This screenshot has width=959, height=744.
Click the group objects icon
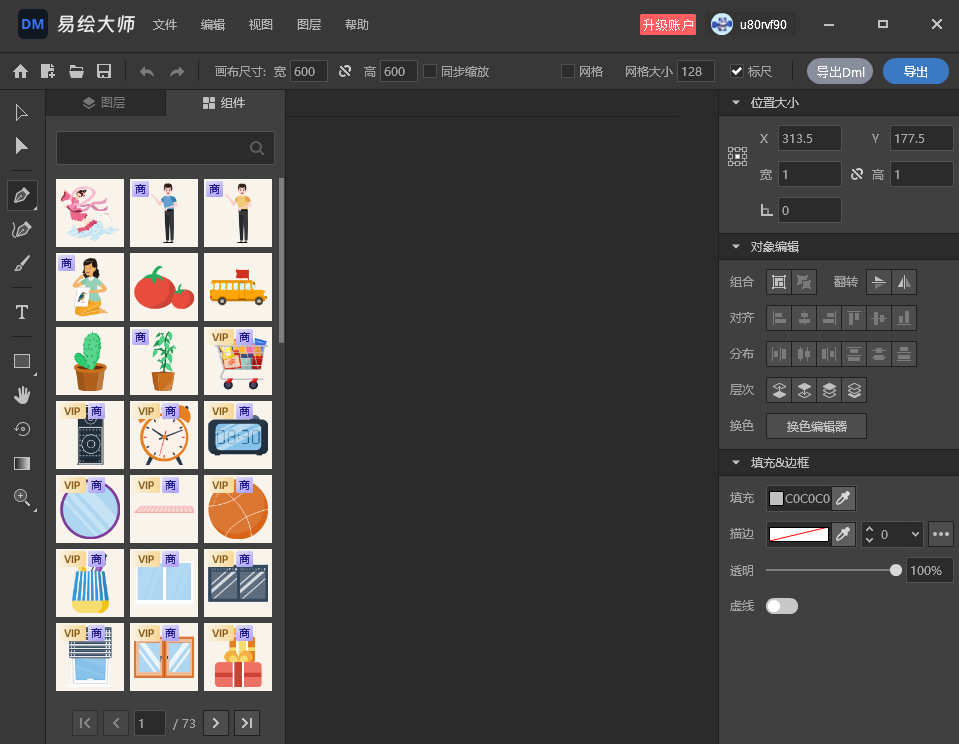click(x=779, y=282)
